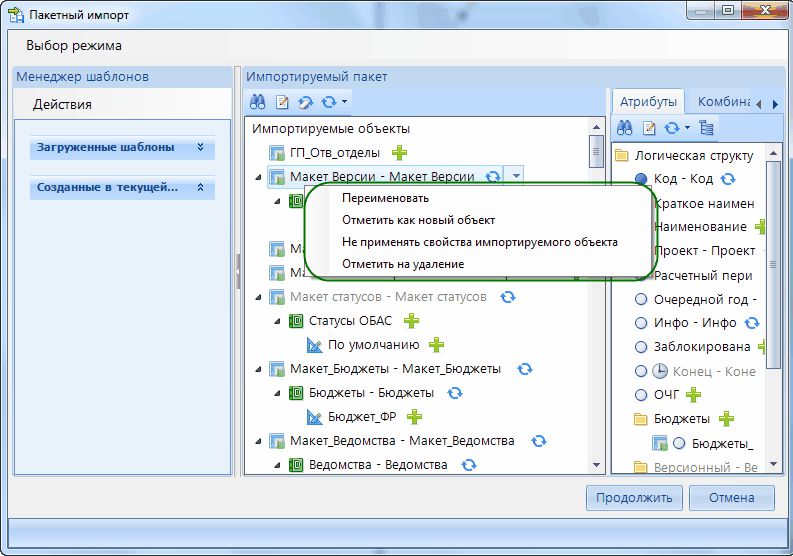This screenshot has height=556, width=793.
Task: Select the Инфо - Инфо radio circle
Action: (641, 323)
